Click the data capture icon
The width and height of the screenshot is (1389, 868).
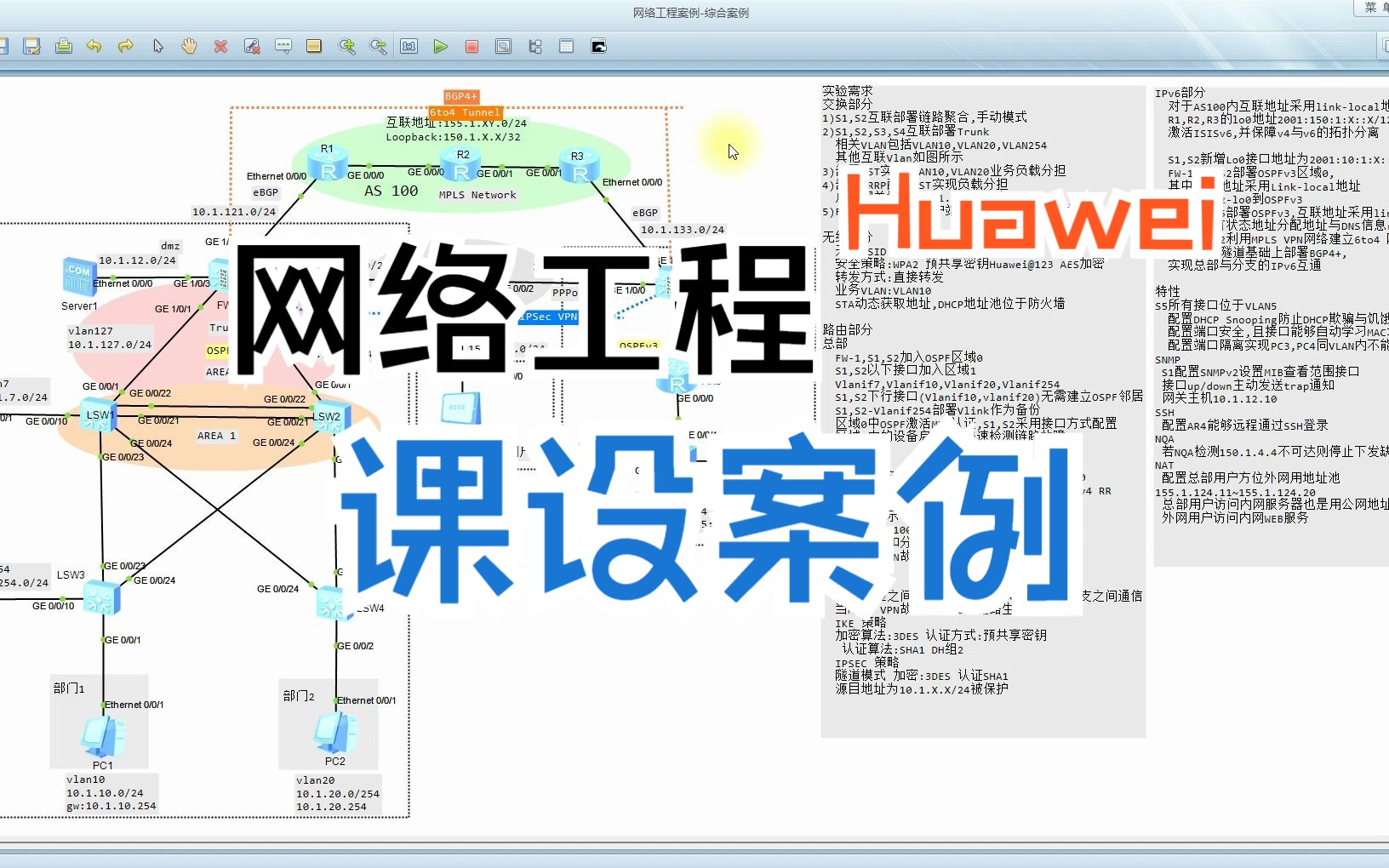pyautogui.click(x=504, y=46)
